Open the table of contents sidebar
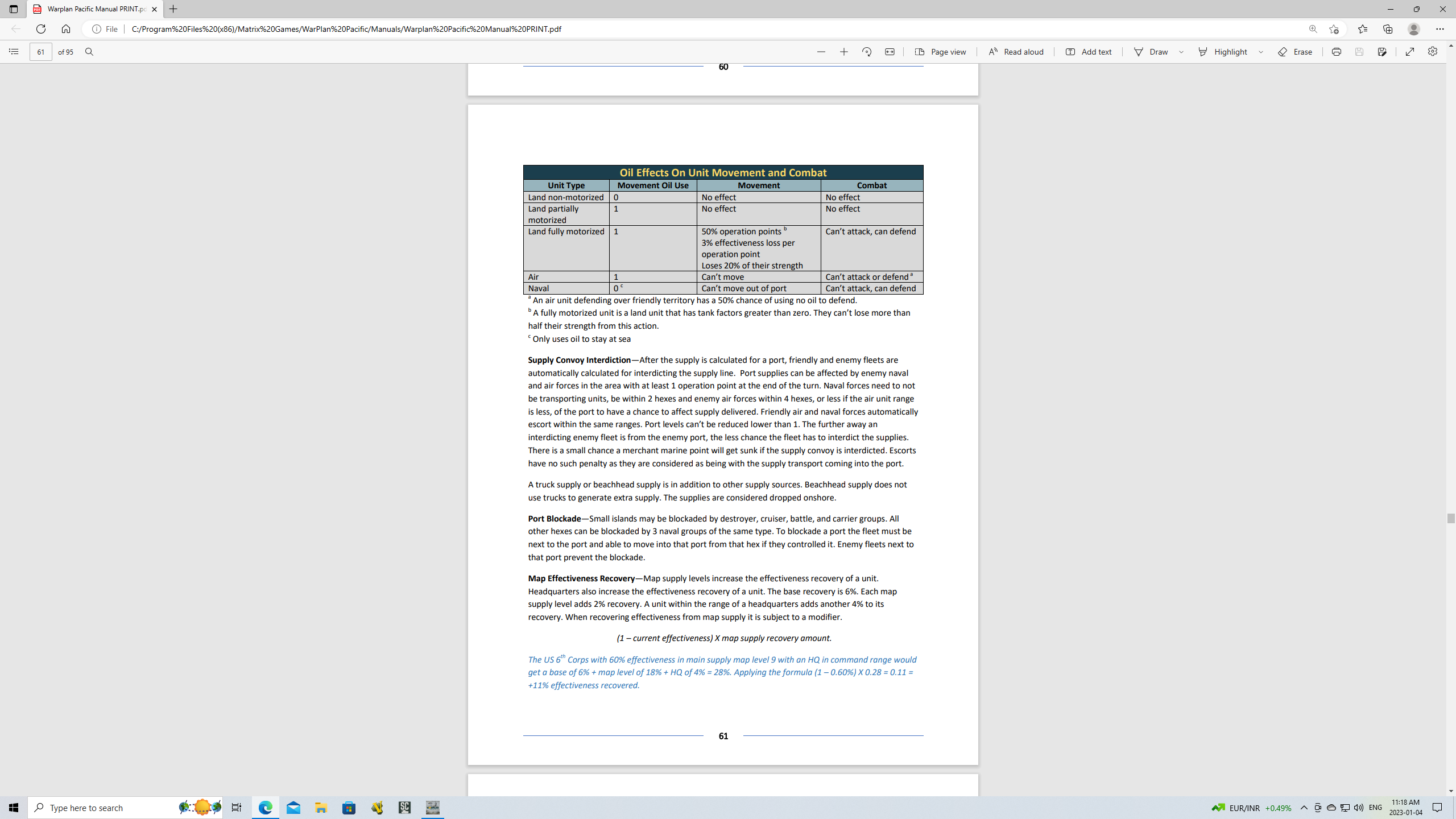 pos(14,52)
